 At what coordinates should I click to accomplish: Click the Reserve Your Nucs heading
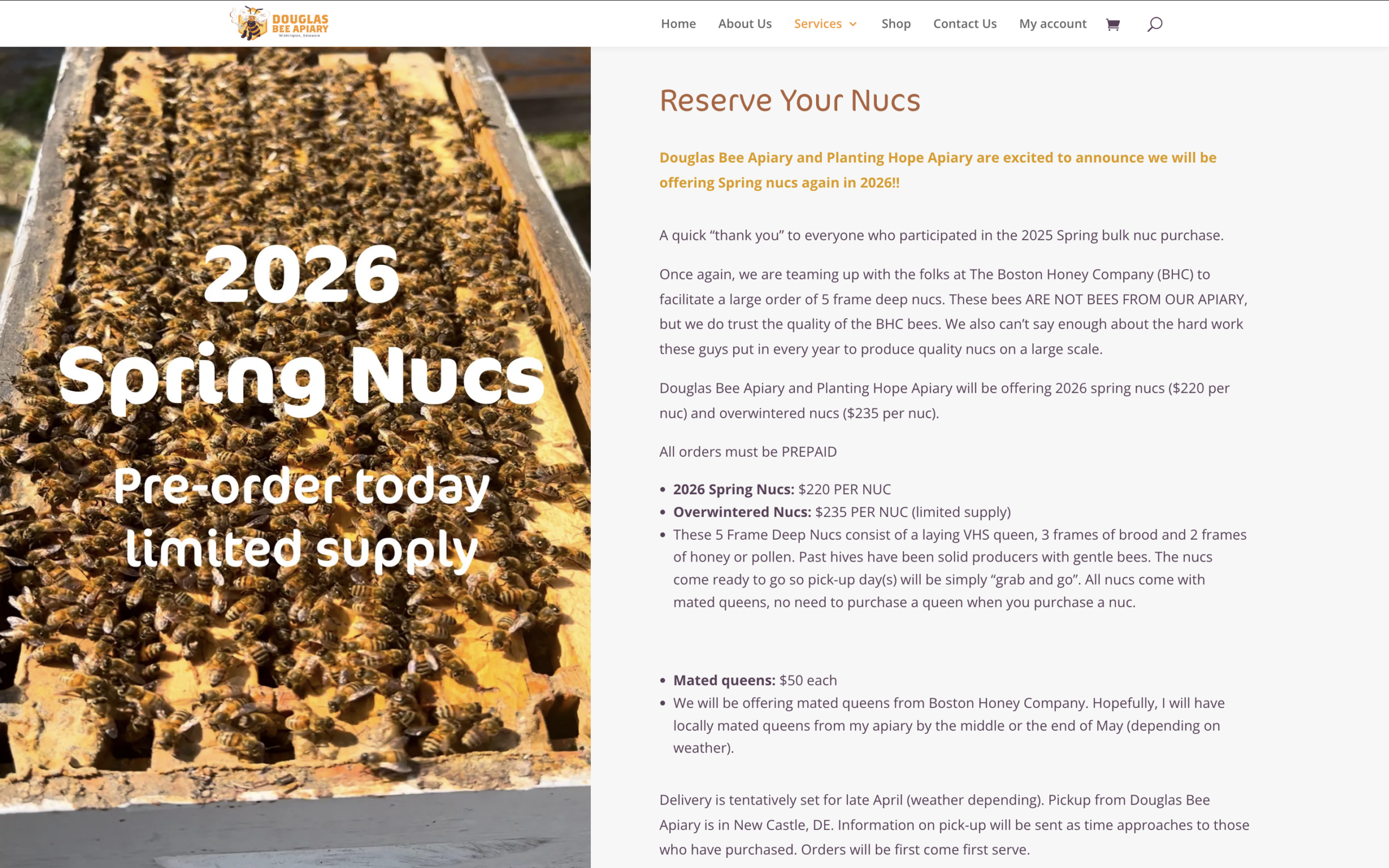[x=789, y=100]
